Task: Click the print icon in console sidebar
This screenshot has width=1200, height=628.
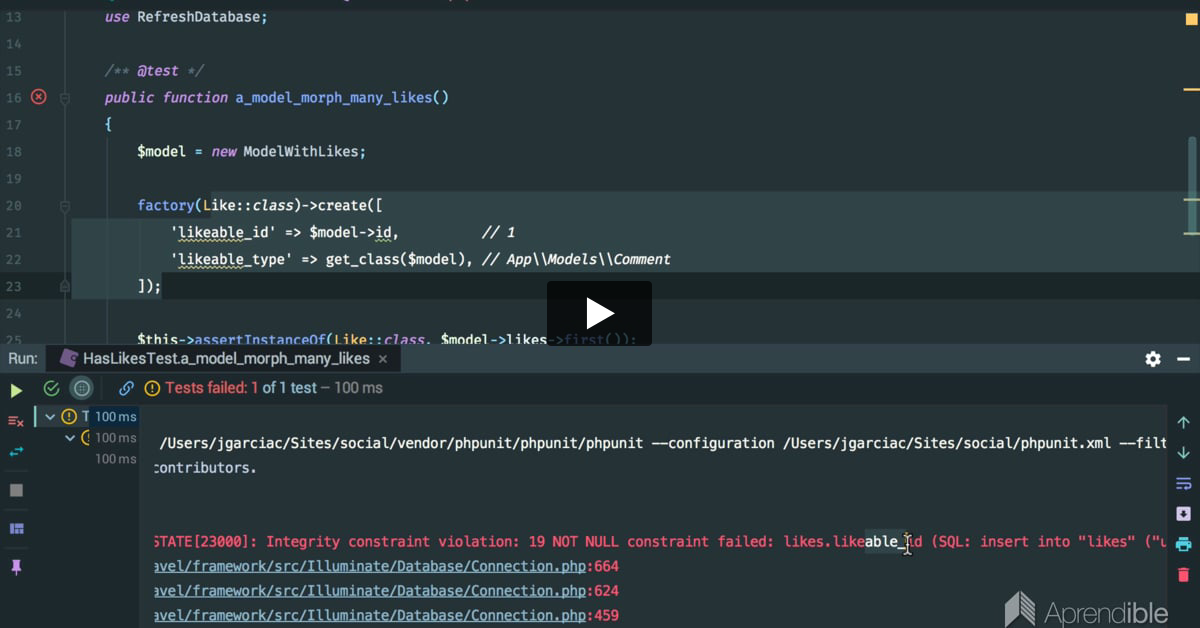Action: point(1183,544)
